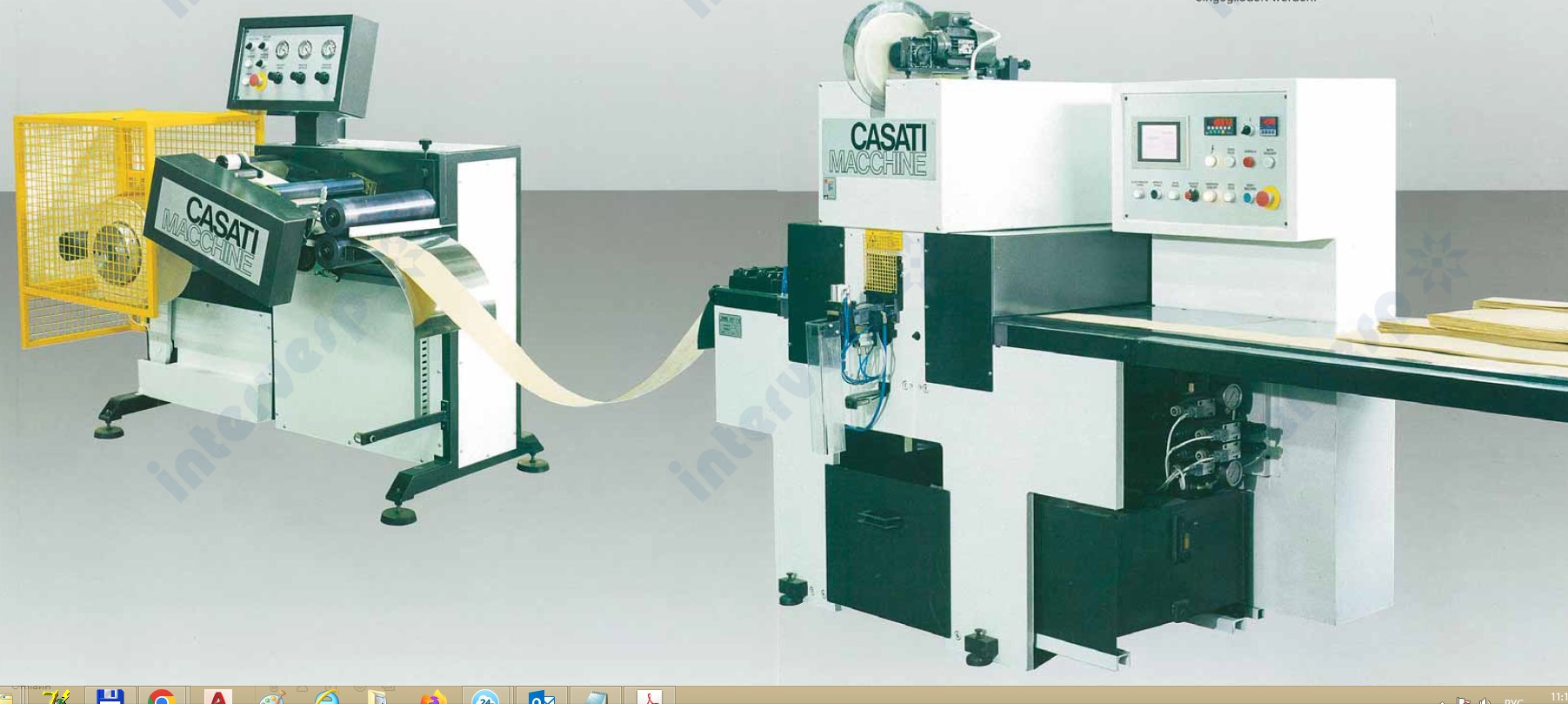Switch to Firefox in the taskbar
The width and height of the screenshot is (1568, 704).
[x=432, y=696]
